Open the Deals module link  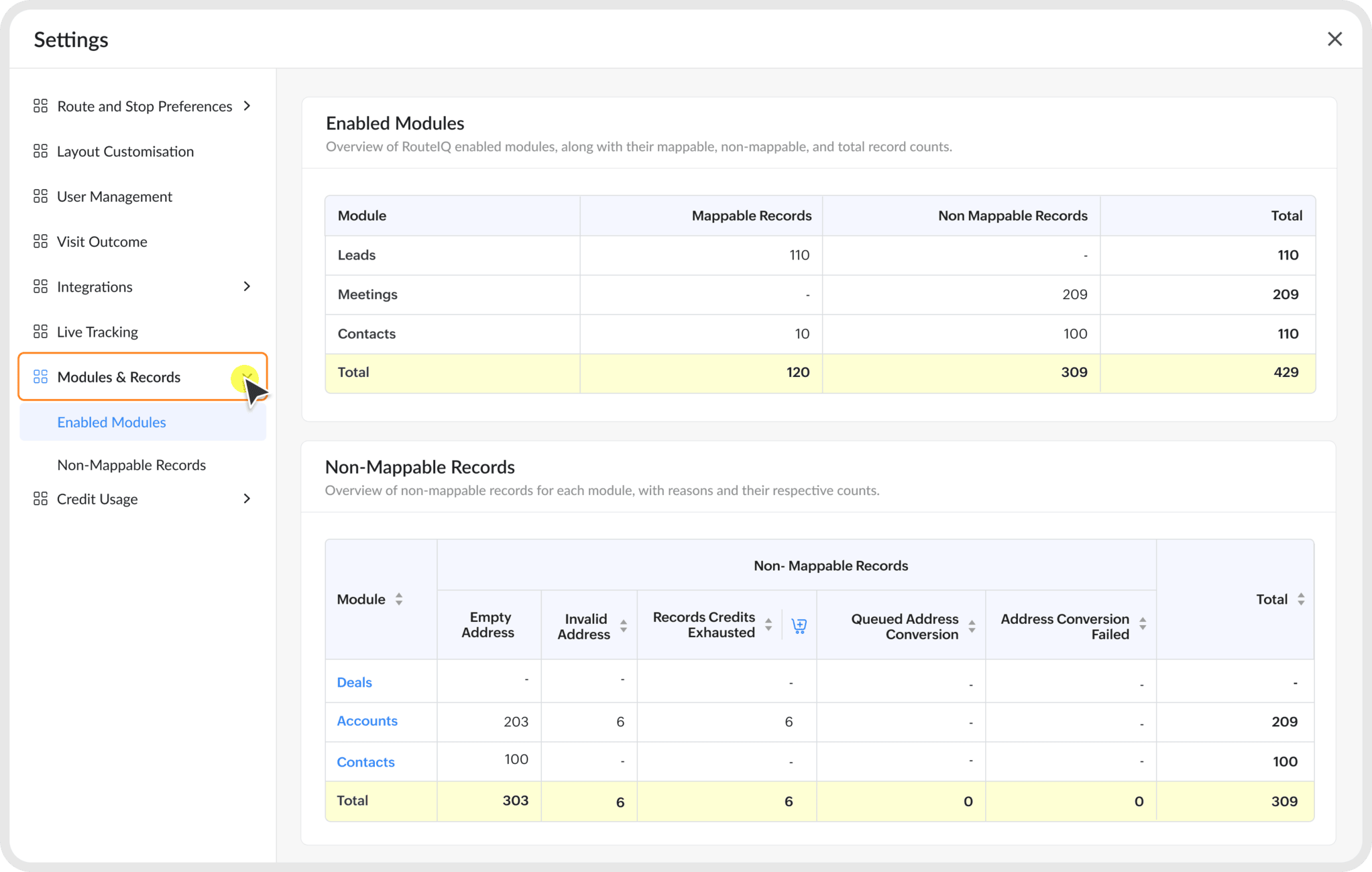coord(354,682)
